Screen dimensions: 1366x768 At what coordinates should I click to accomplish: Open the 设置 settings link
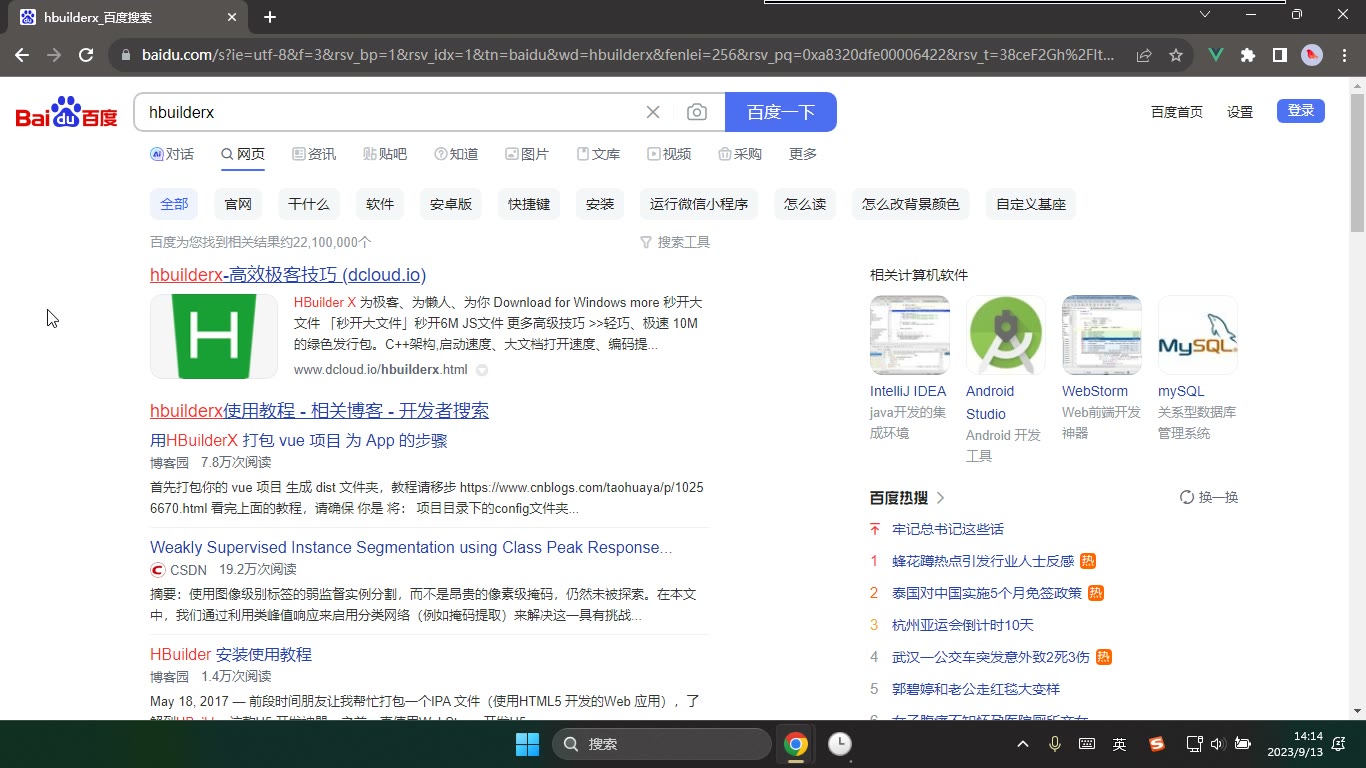[1240, 112]
